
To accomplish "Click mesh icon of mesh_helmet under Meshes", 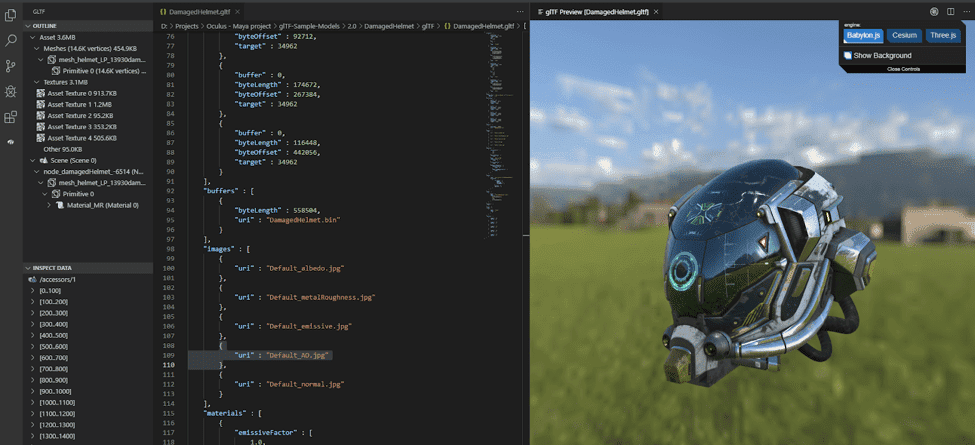I will [x=52, y=60].
